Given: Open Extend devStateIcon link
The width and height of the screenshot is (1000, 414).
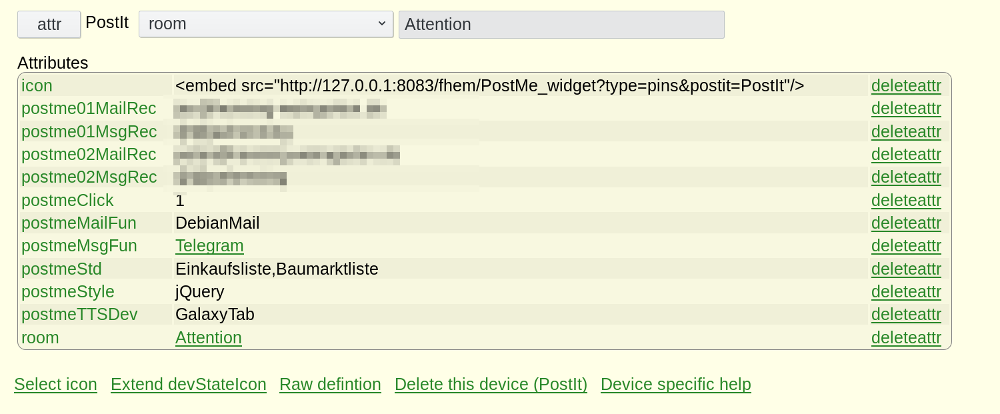Looking at the screenshot, I should coord(189,385).
